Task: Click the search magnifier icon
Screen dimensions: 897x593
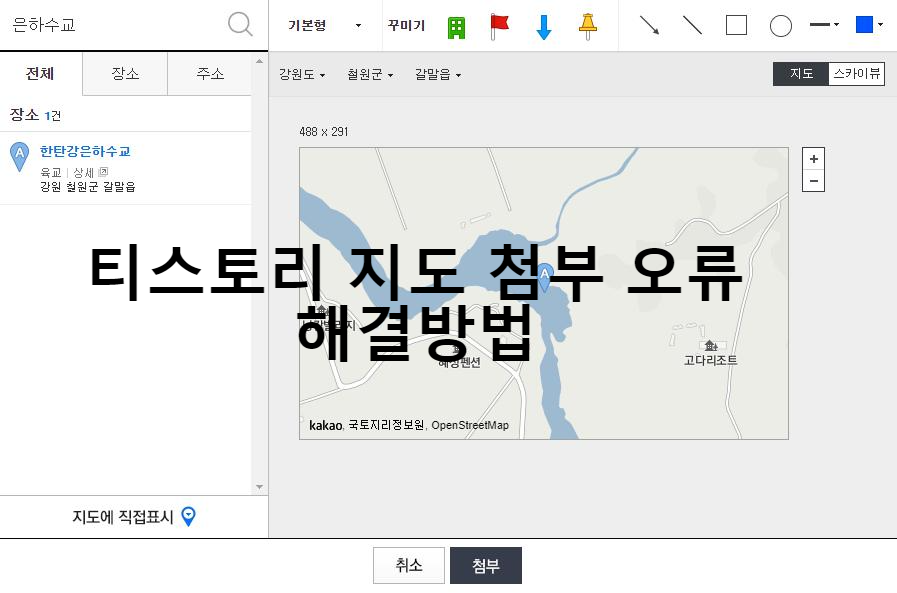Action: click(x=240, y=25)
